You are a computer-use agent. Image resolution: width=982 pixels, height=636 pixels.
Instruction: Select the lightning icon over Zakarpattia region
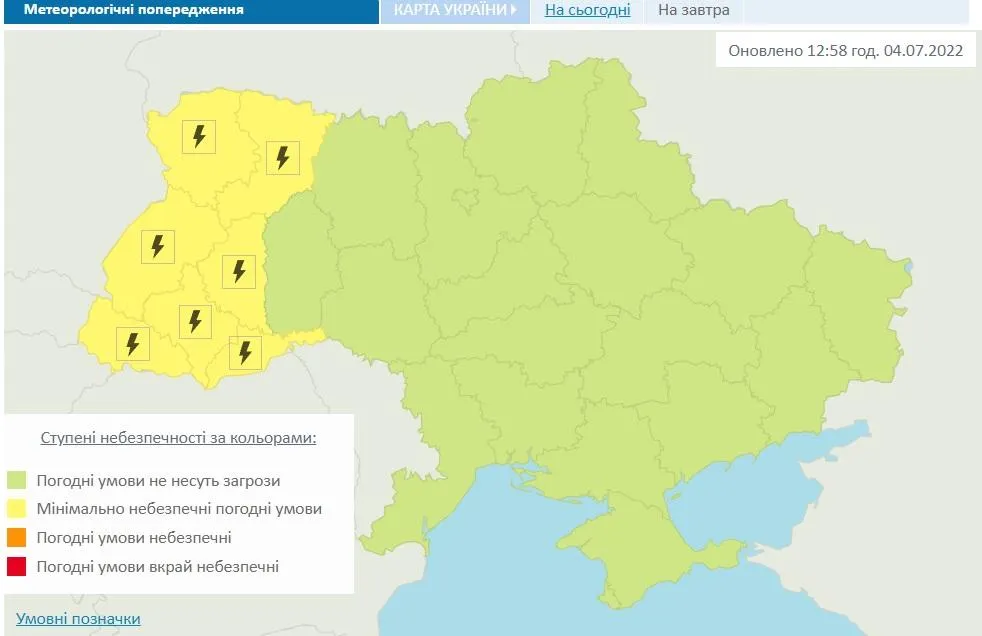click(131, 342)
